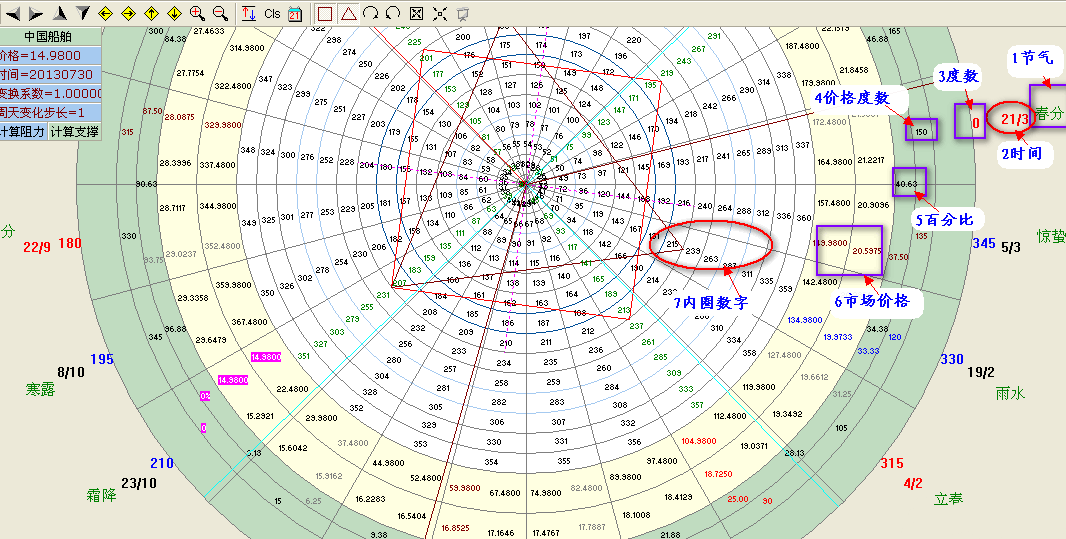Click the 计算阻力 button

[x=24, y=131]
